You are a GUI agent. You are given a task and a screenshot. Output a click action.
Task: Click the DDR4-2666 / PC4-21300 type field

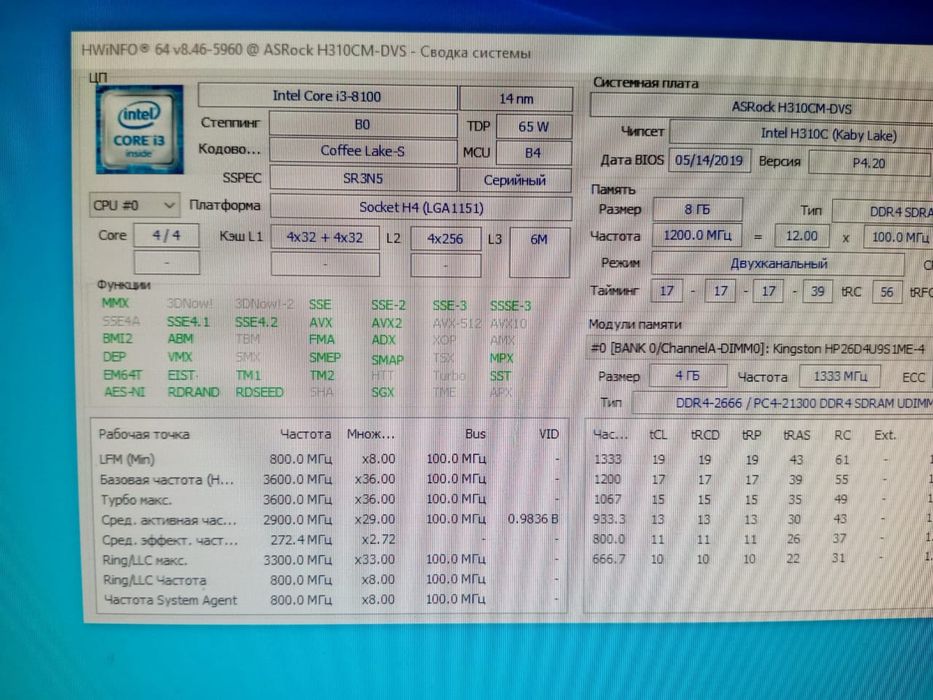click(x=782, y=403)
